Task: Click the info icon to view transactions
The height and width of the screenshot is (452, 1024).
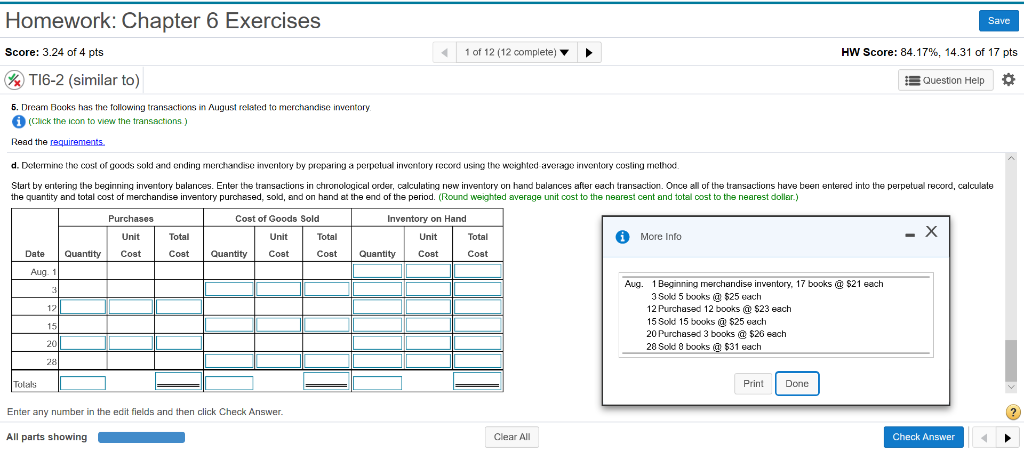Action: click(x=18, y=121)
